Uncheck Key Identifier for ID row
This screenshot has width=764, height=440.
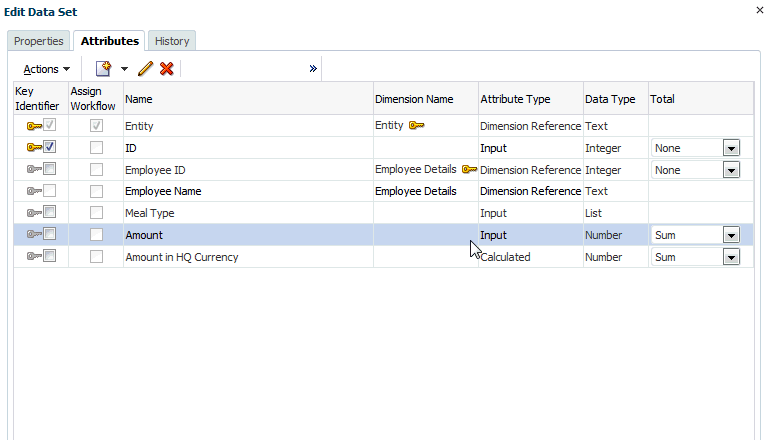50,147
